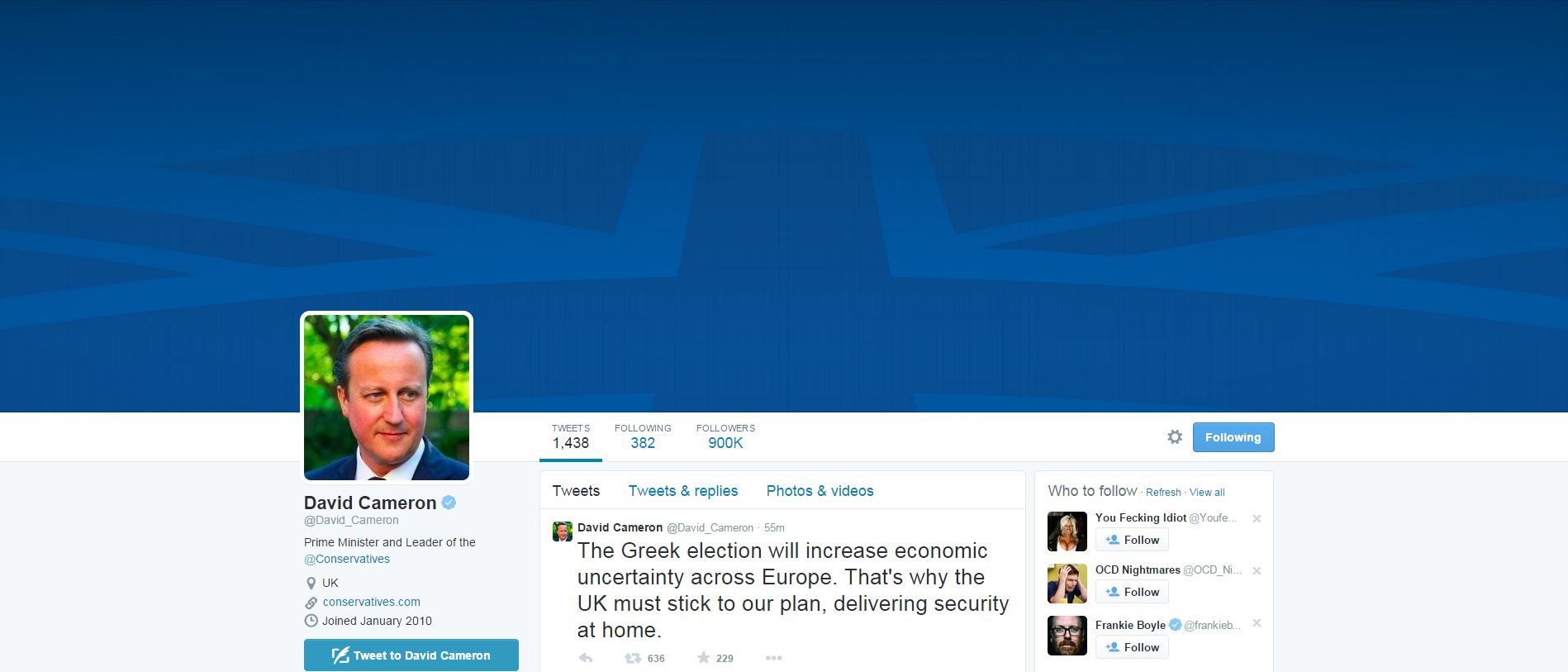Screen dimensions: 1568x672
Task: Follow the You Fecking Idiot account
Action: (1132, 540)
